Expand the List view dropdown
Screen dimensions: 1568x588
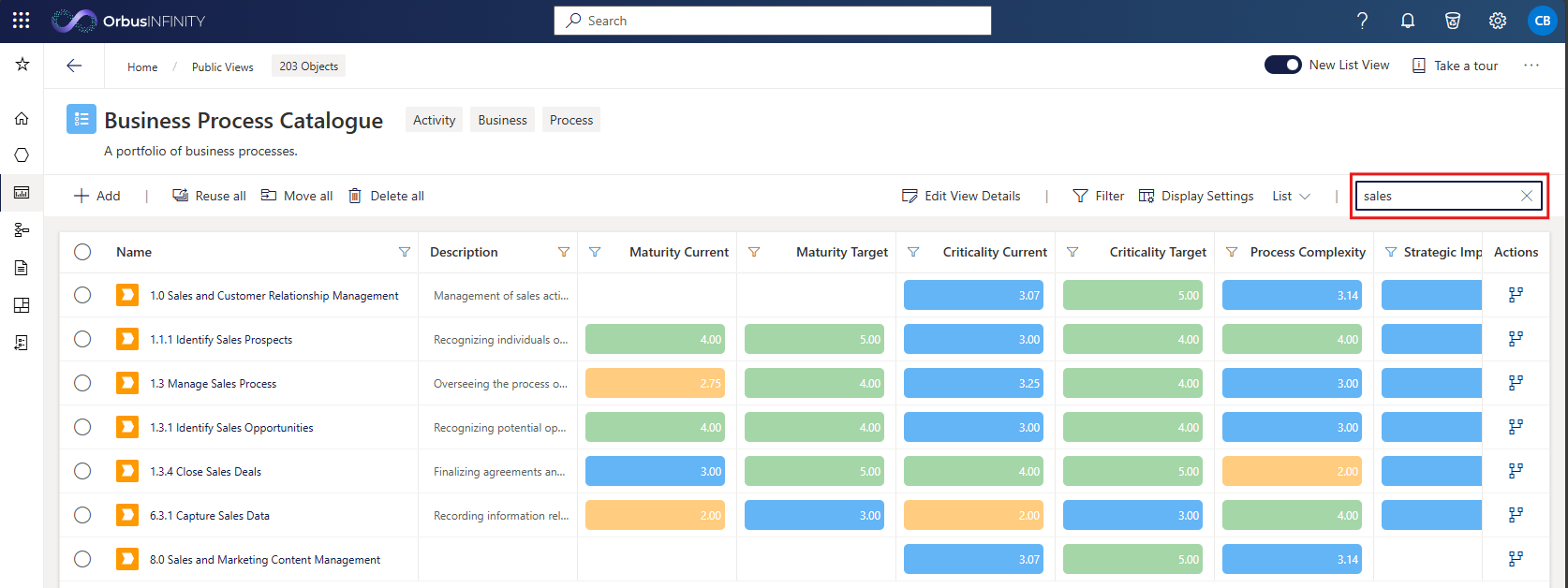coord(1292,196)
